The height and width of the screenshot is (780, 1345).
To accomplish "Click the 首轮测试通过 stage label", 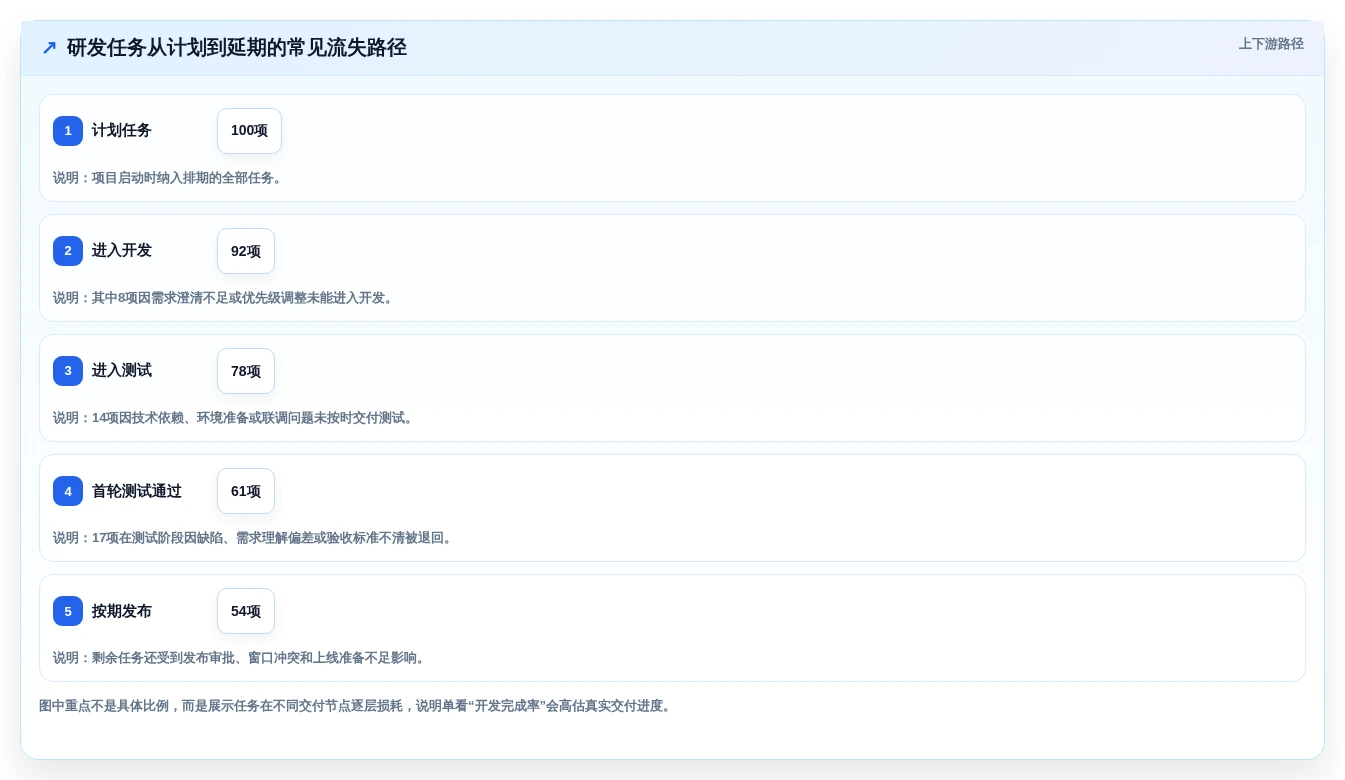I will point(137,491).
